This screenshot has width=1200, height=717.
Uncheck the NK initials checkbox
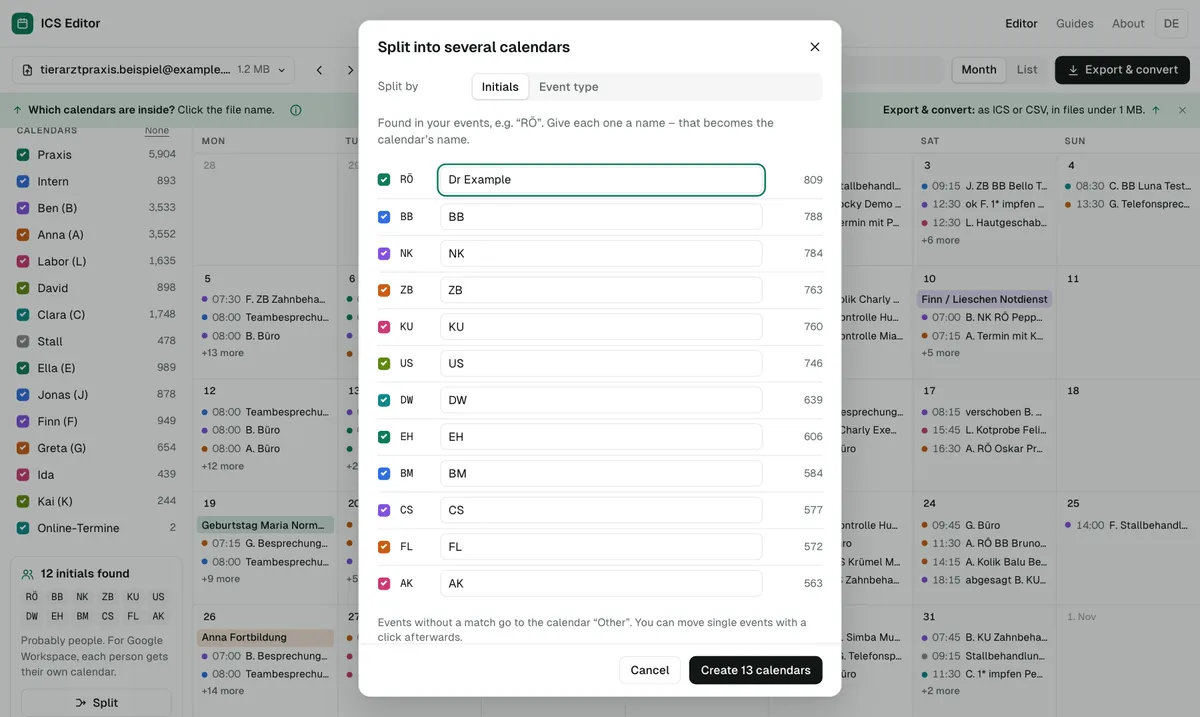(384, 254)
